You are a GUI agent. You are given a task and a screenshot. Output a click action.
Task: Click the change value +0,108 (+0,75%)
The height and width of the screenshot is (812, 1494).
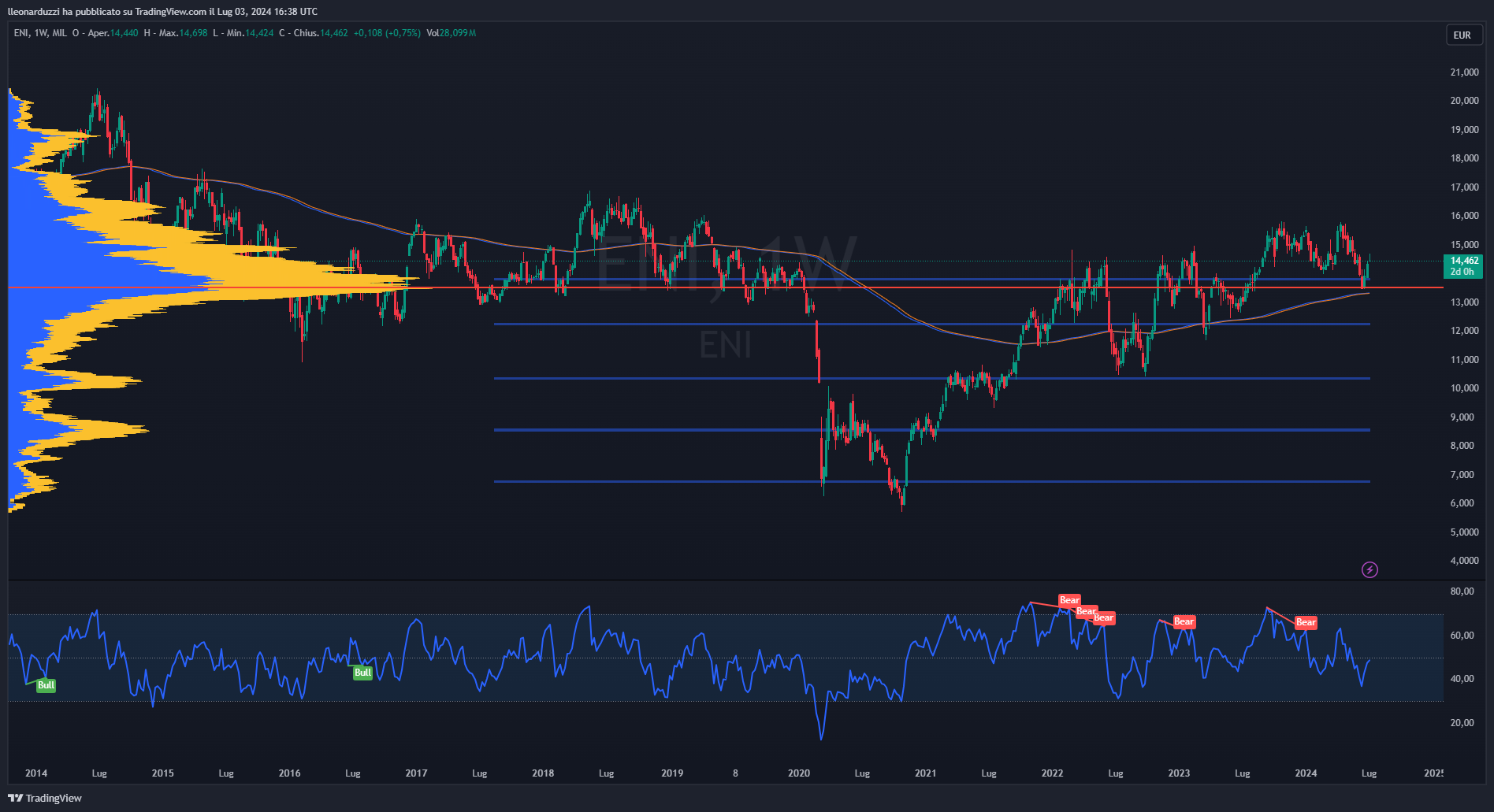coord(387,33)
